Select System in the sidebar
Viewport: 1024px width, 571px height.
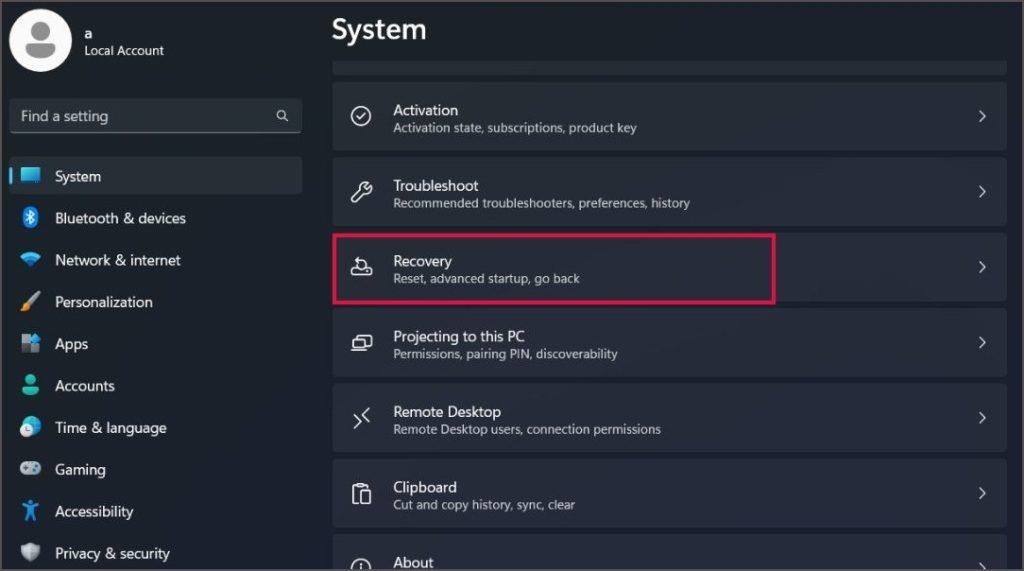(155, 176)
